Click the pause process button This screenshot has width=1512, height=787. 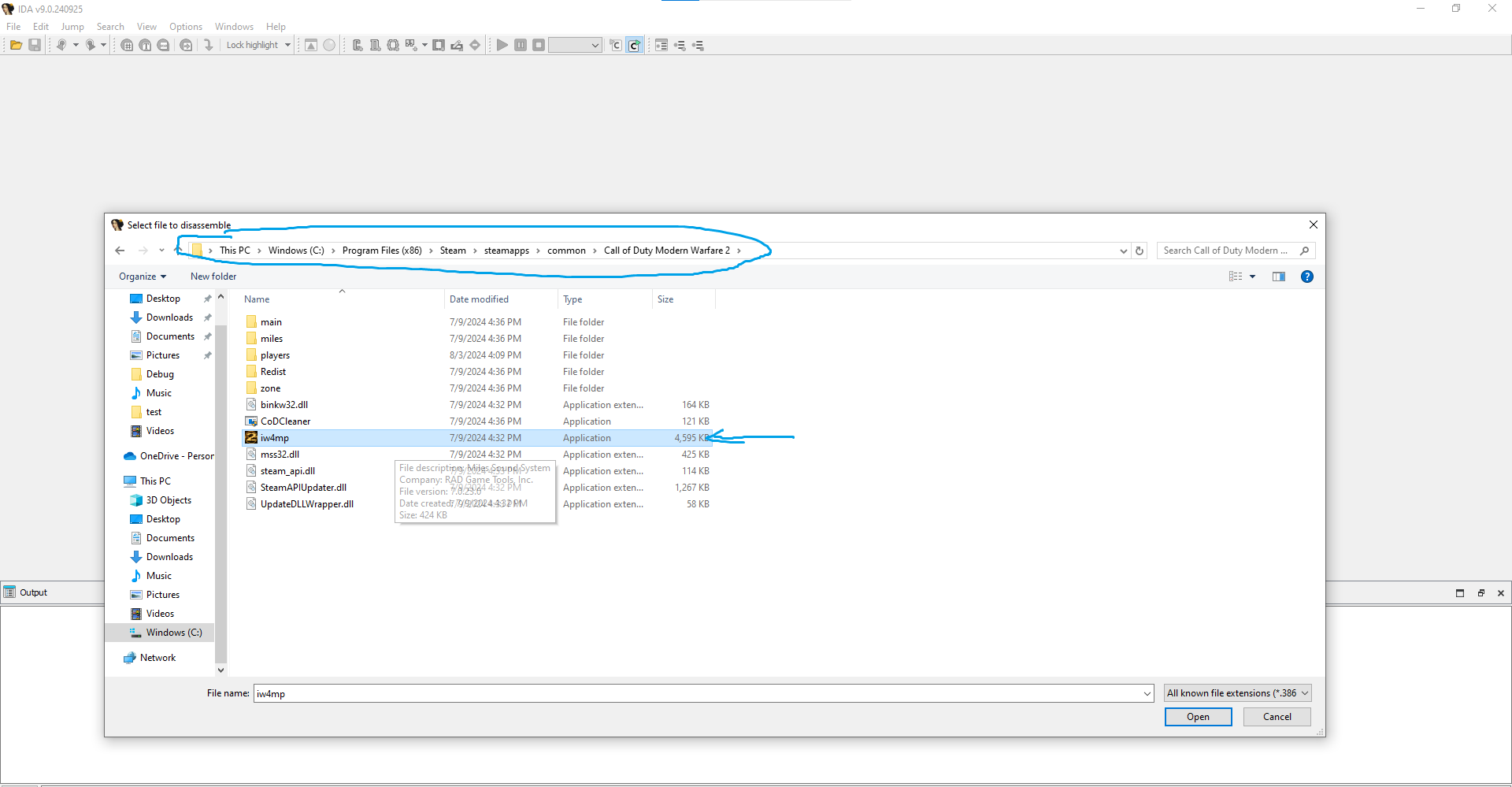click(x=521, y=45)
